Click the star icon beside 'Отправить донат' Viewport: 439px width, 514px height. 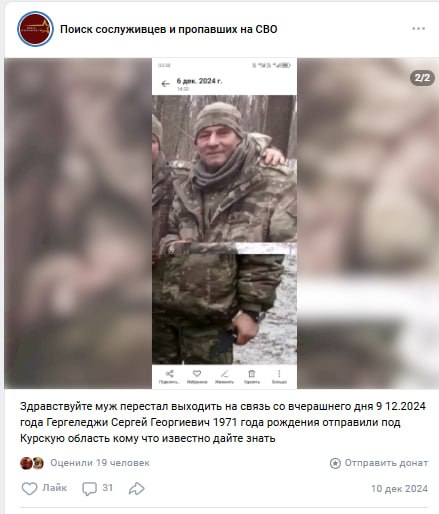335,463
